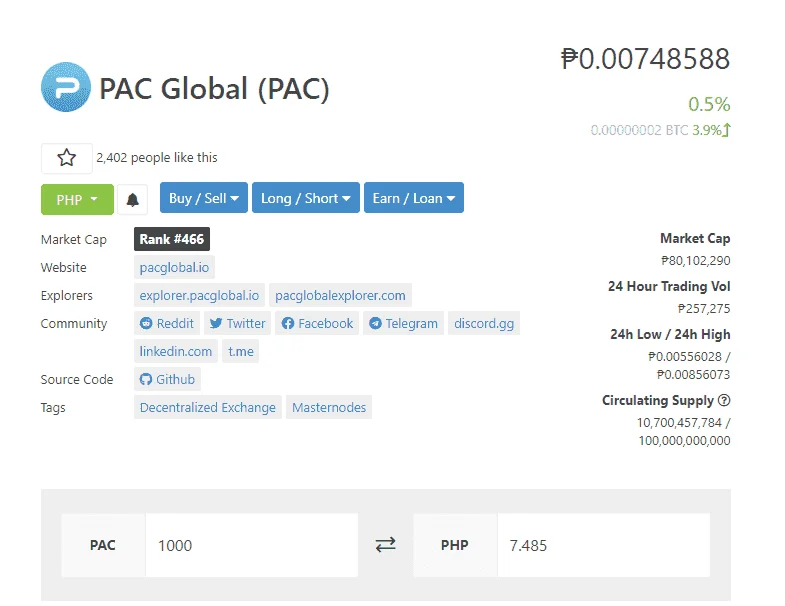Image resolution: width=785 pixels, height=606 pixels.
Task: Click the swap arrows converter icon
Action: coord(385,544)
